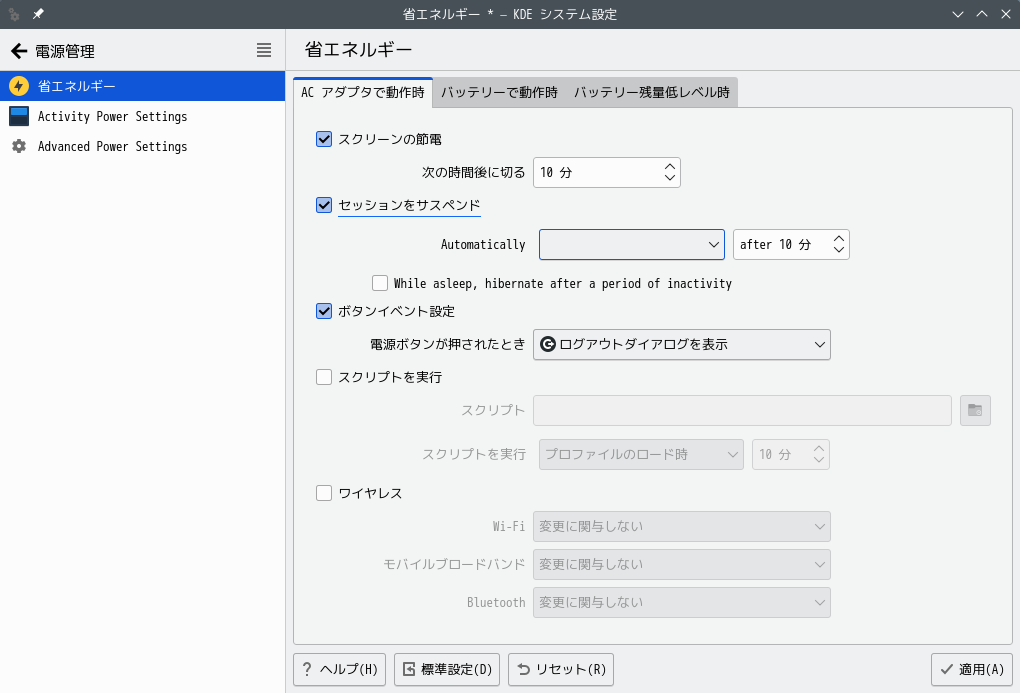The height and width of the screenshot is (693, 1020).
Task: Click the application menu icon in the title bar
Action: [x=14, y=14]
